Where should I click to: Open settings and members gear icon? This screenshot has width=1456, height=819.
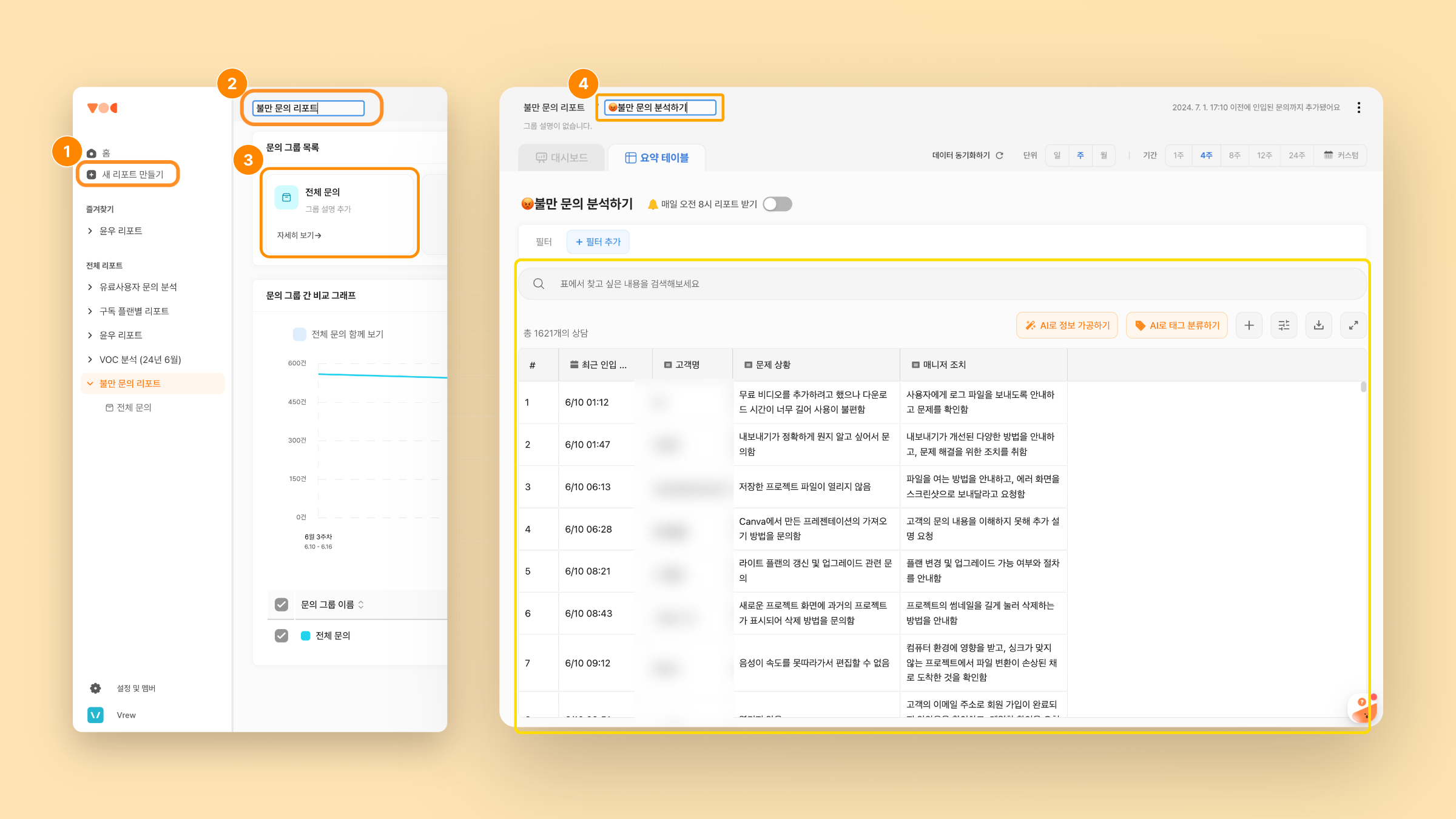(95, 688)
